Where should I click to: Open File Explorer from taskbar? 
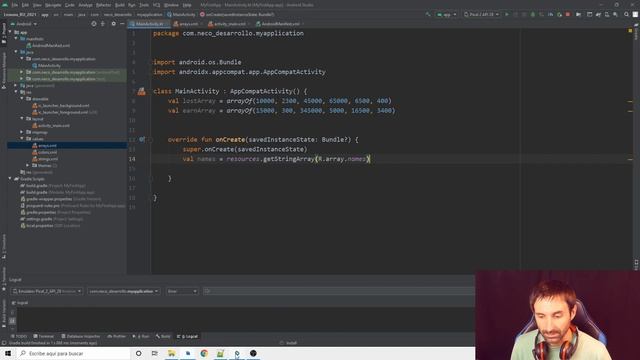coord(171,353)
